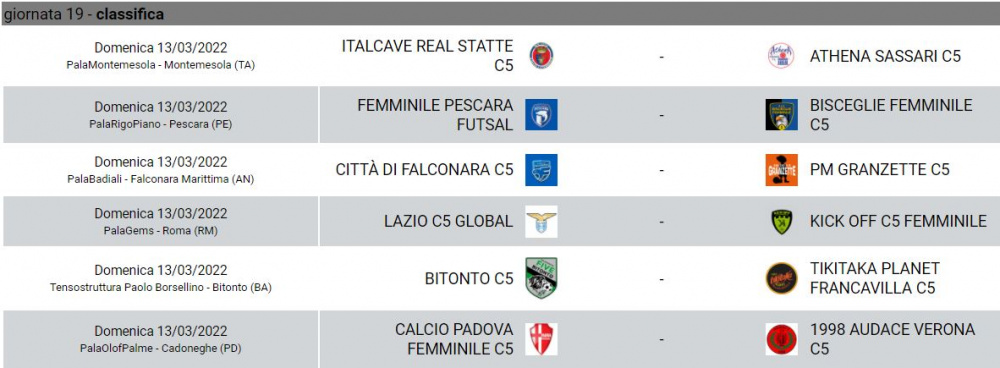Open the Femminile Pescara Futsal logo

[541, 115]
